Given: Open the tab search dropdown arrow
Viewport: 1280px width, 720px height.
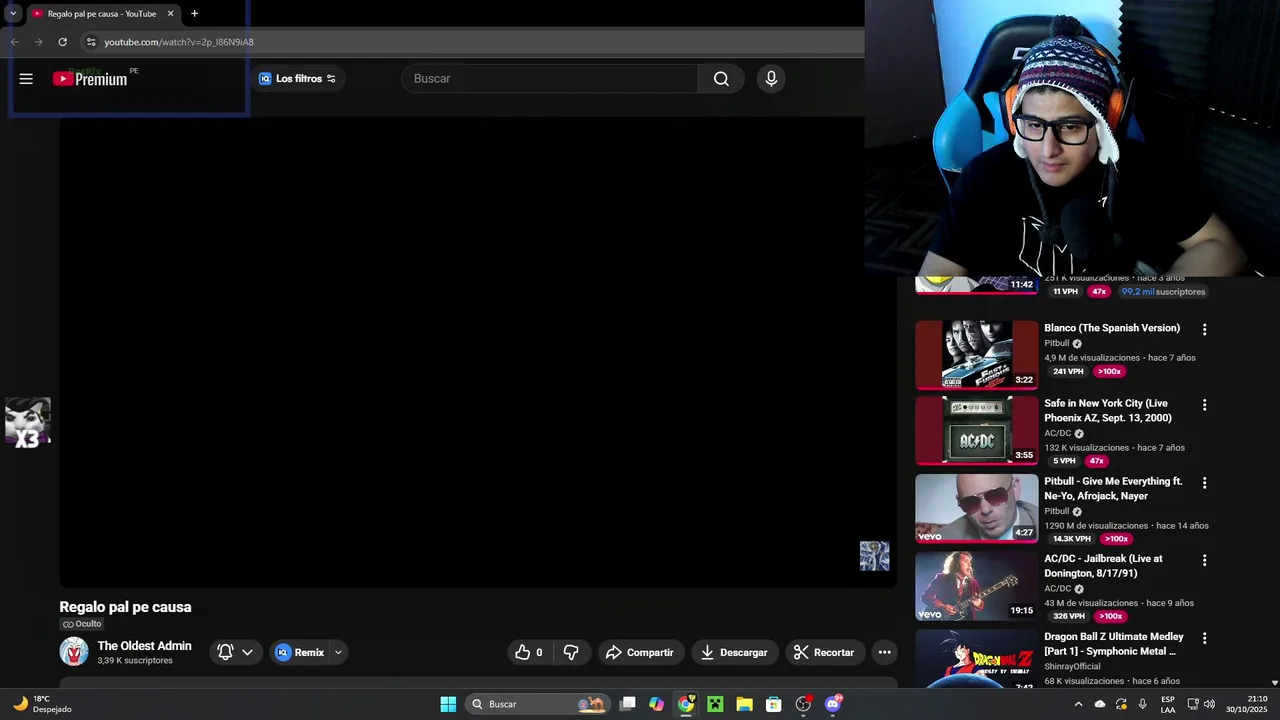Looking at the screenshot, I should click(x=12, y=14).
